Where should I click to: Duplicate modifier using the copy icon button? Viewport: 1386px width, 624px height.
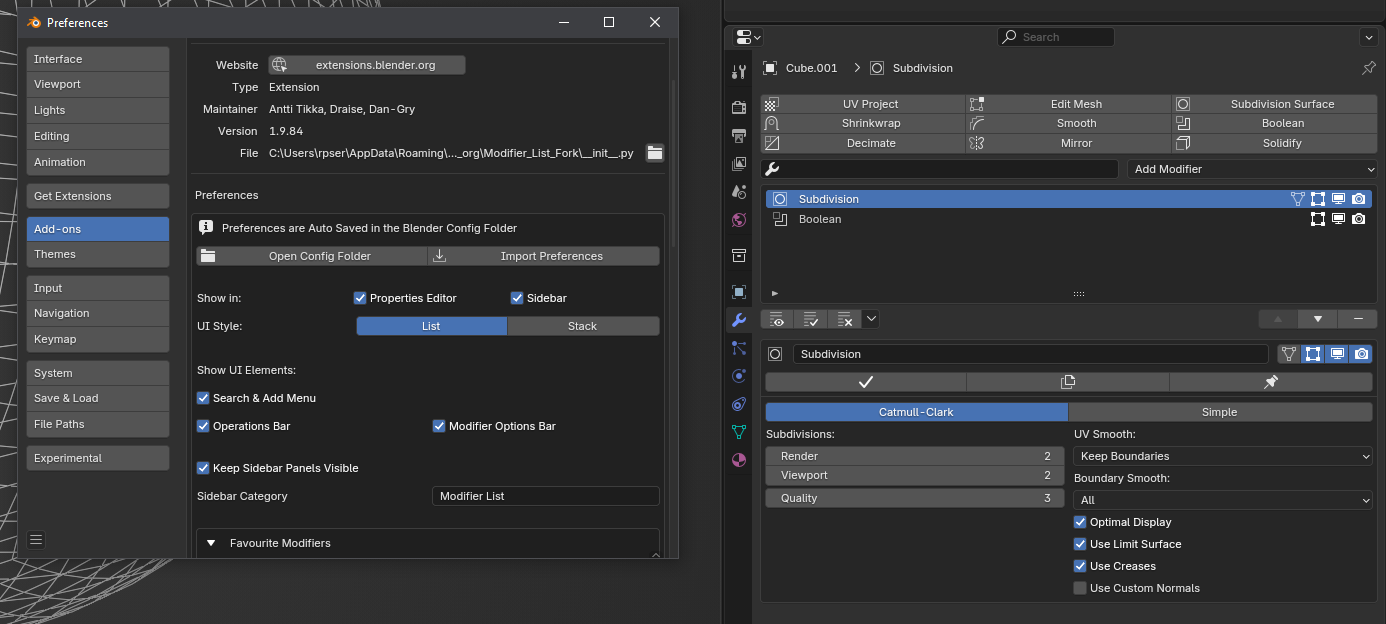(x=1068, y=382)
